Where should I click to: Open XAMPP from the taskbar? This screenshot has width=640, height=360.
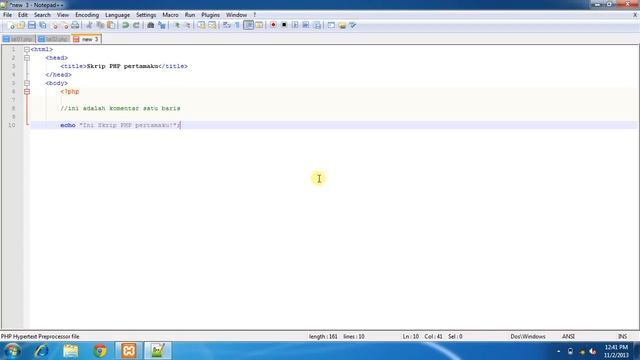click(x=129, y=351)
